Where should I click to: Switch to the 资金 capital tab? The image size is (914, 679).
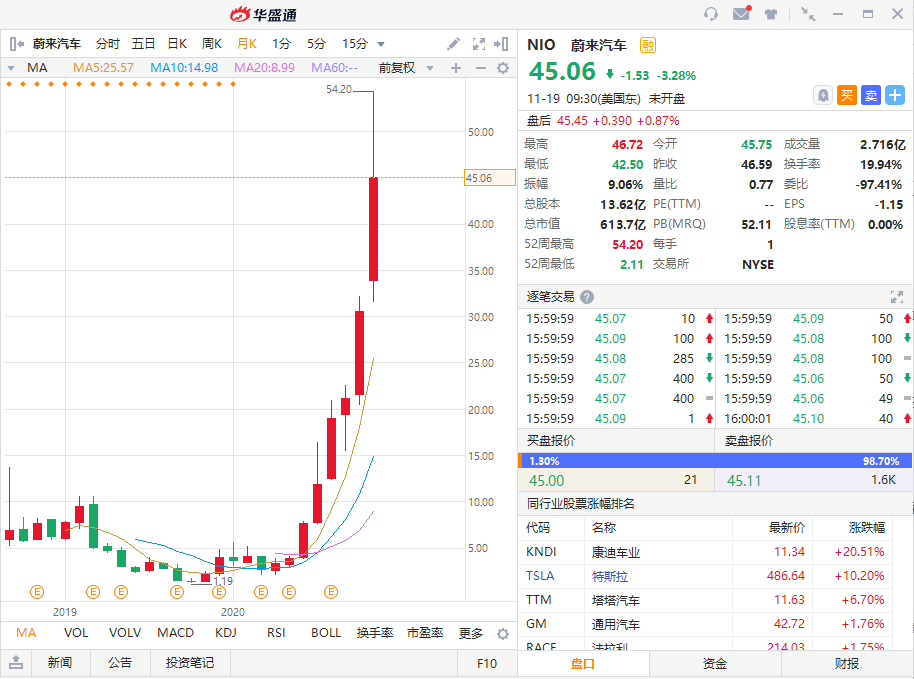tap(715, 663)
